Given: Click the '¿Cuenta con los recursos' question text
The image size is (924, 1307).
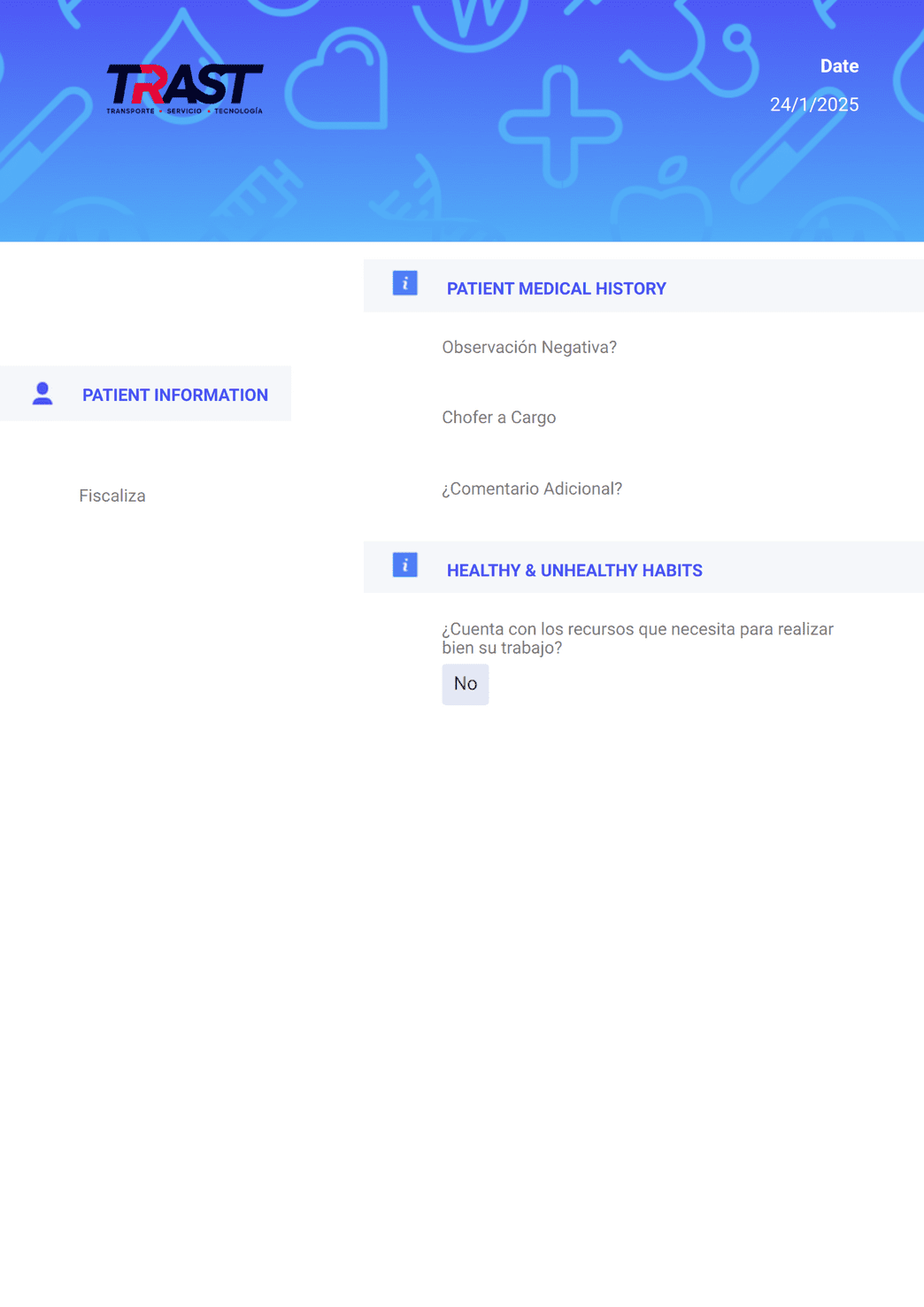Looking at the screenshot, I should click(638, 638).
